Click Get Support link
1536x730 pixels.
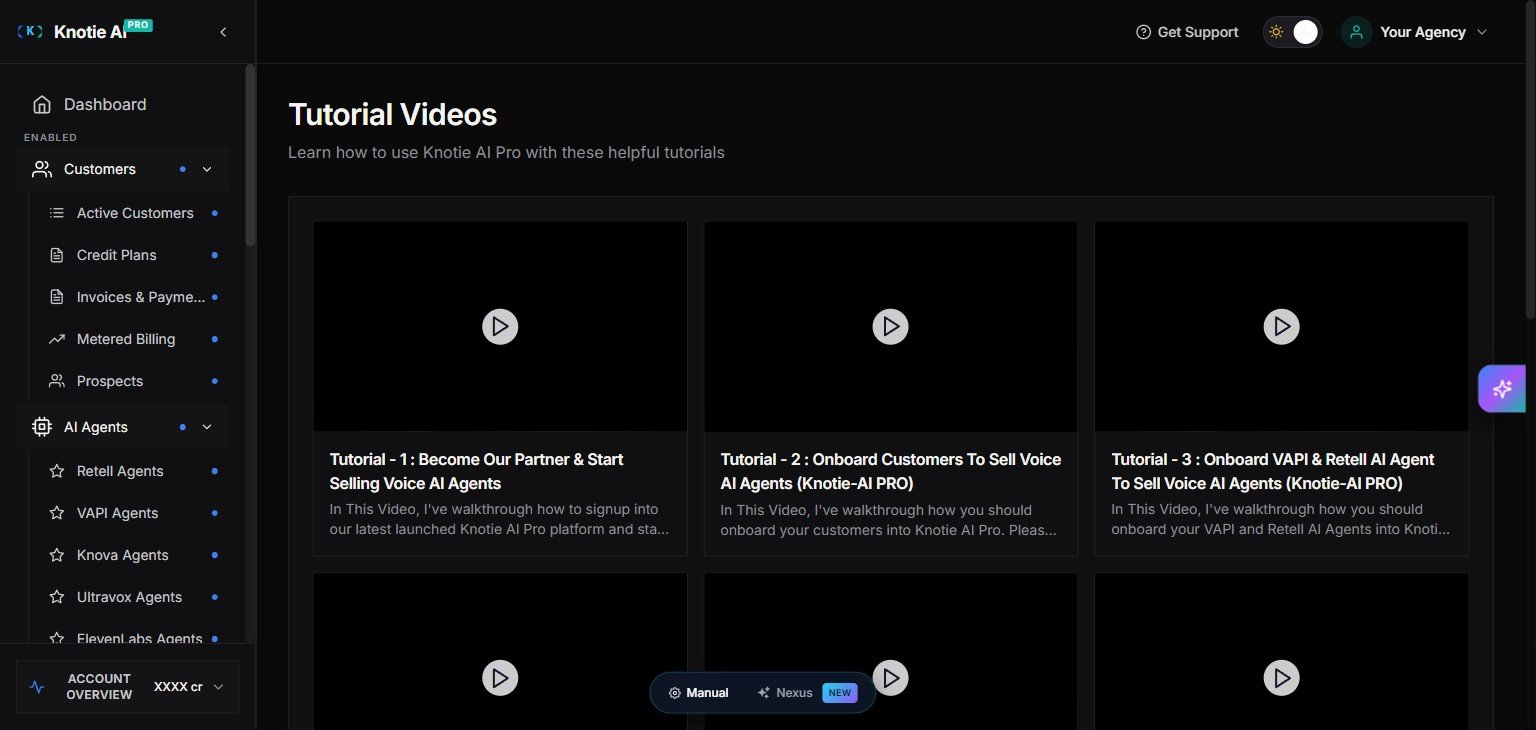click(x=1187, y=32)
